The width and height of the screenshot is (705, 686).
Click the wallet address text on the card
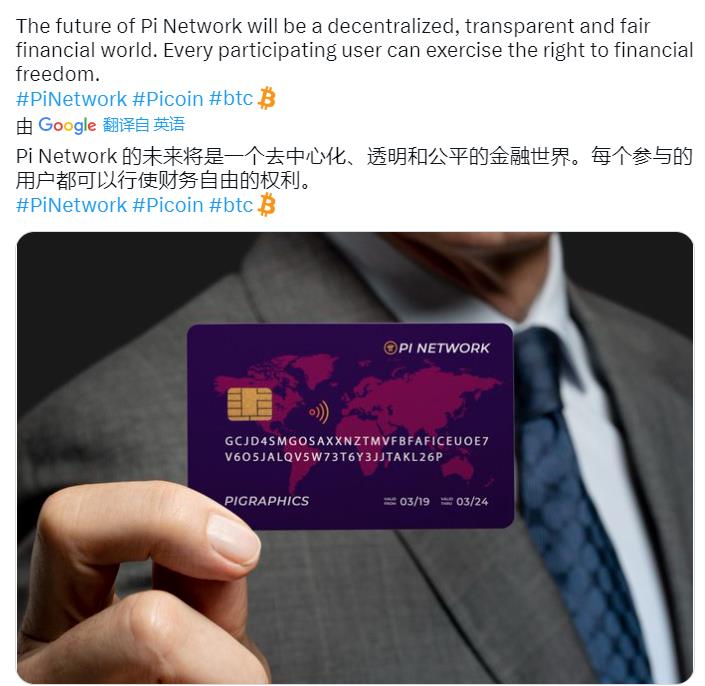[x=357, y=449]
